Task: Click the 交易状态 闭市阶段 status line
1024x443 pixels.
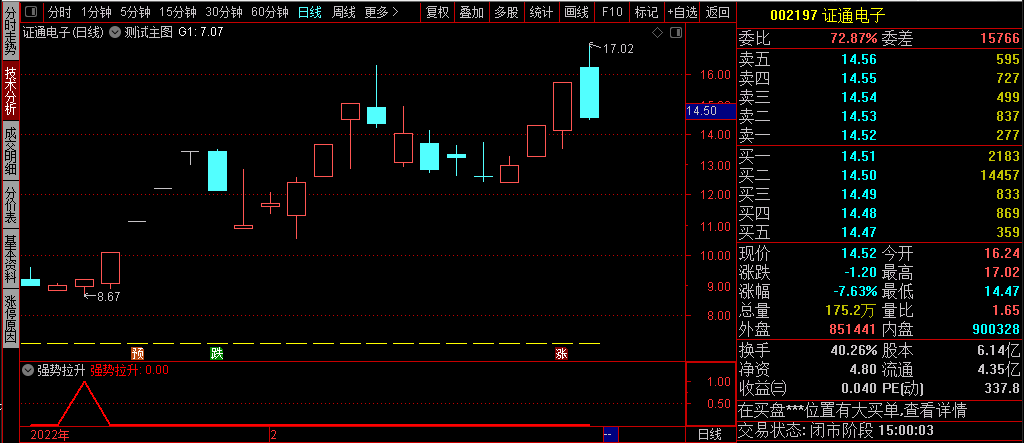Action: coord(835,431)
